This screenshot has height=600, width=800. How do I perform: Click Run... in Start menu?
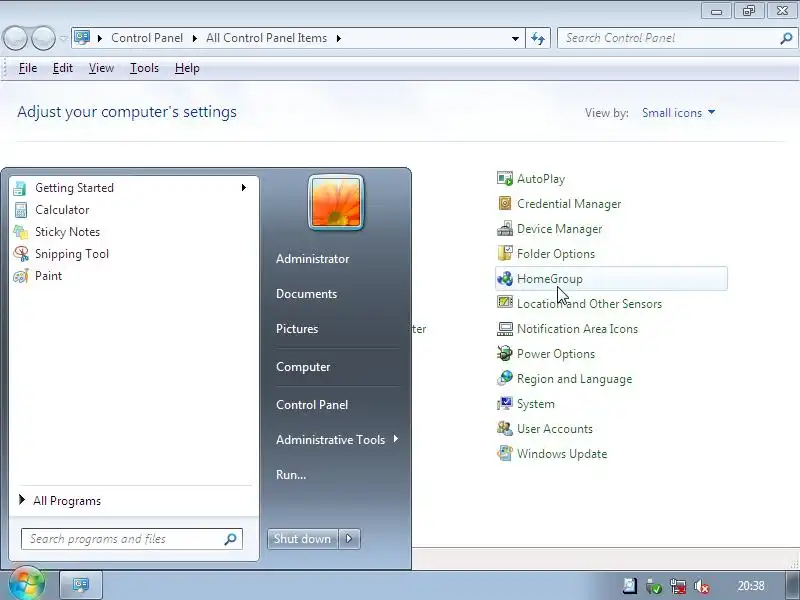point(291,474)
